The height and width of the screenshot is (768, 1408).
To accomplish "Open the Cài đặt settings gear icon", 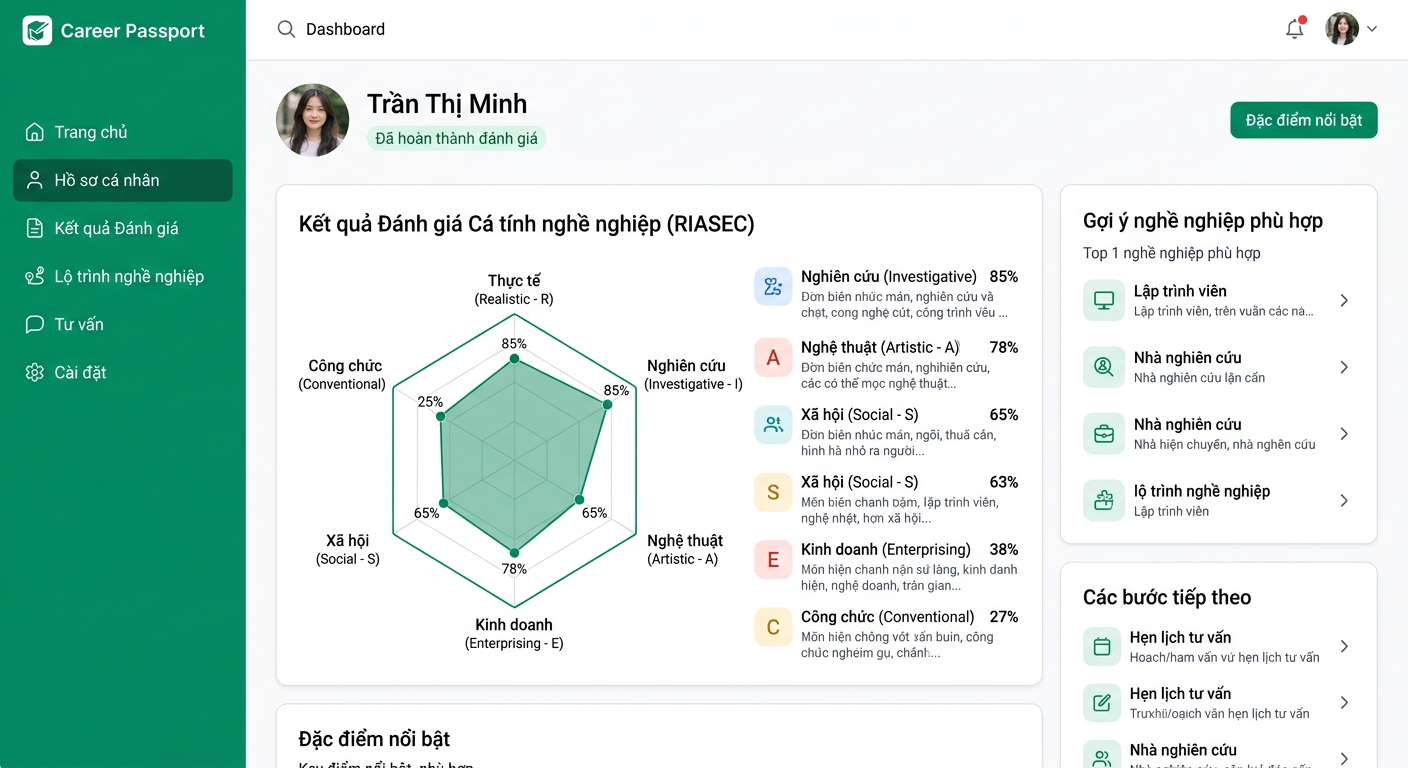I will click(x=35, y=372).
